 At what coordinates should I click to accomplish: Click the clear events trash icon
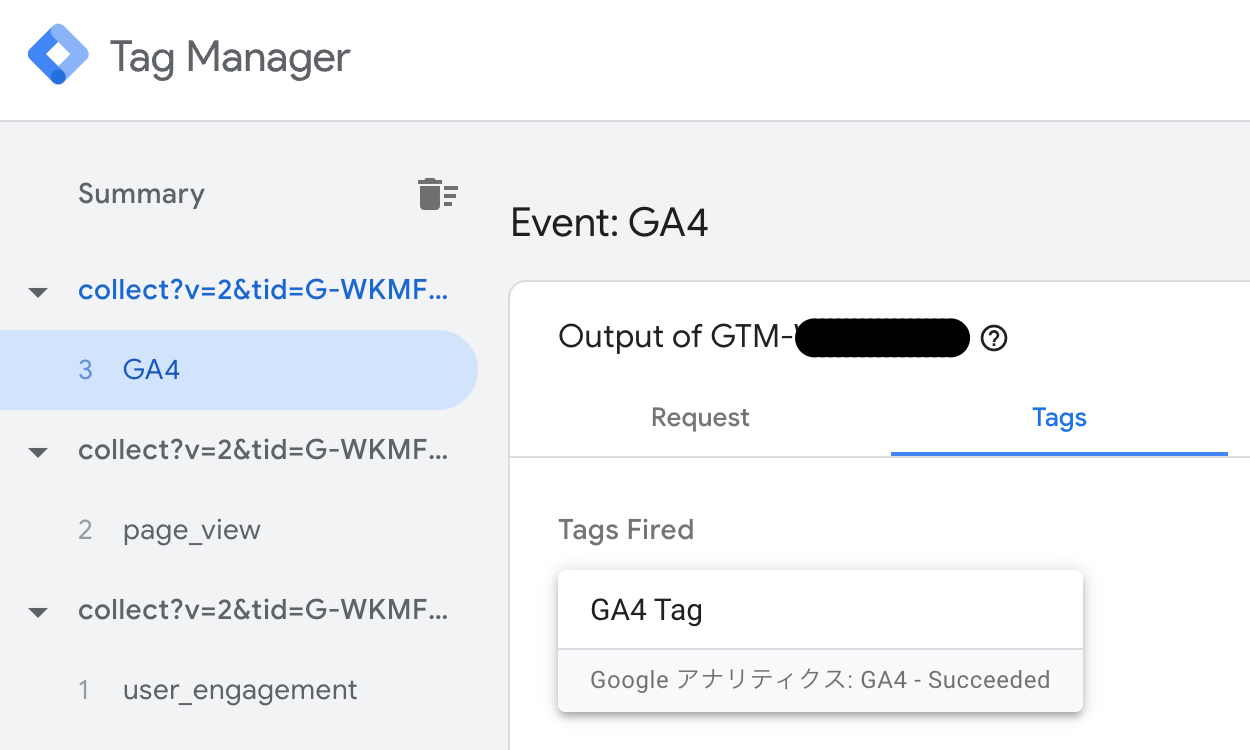438,193
